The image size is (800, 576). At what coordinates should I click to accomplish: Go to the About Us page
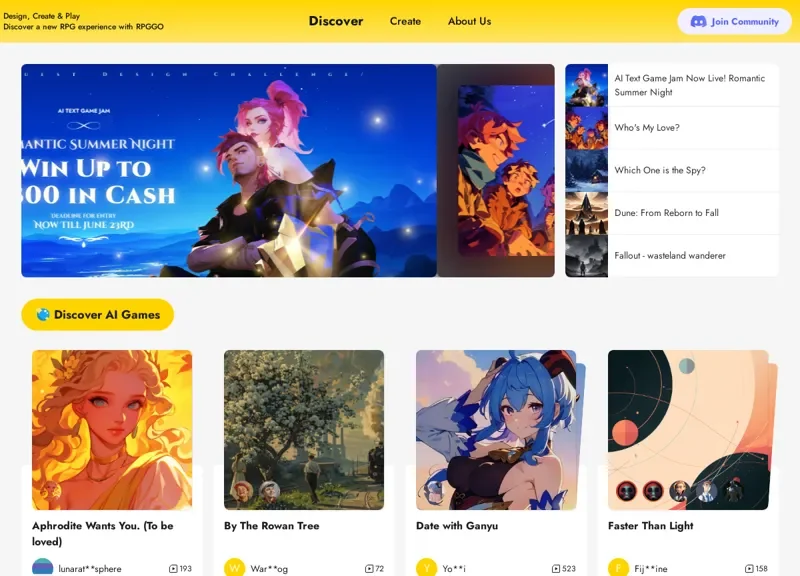pos(469,21)
